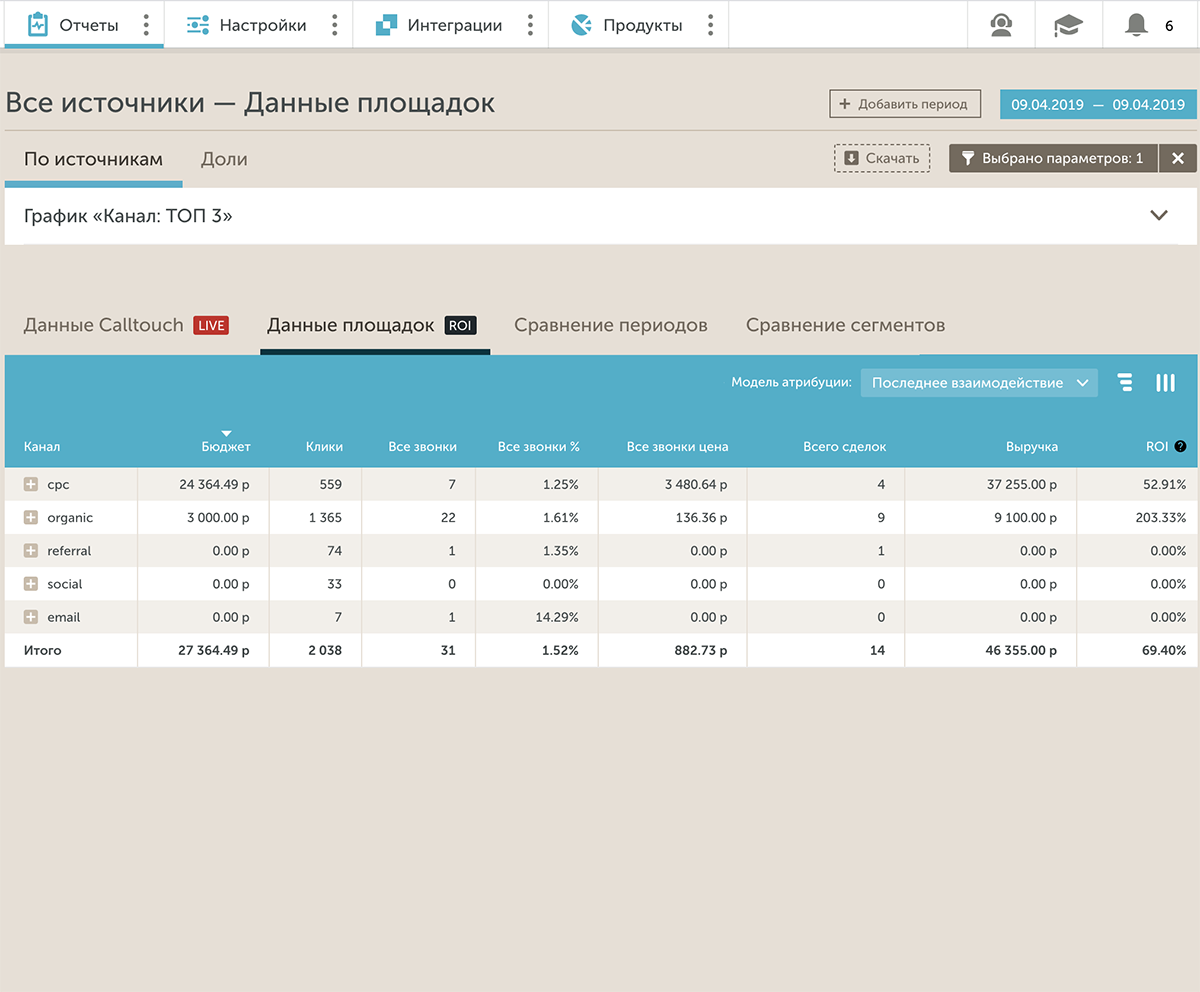Click the Добавить период button

[905, 104]
